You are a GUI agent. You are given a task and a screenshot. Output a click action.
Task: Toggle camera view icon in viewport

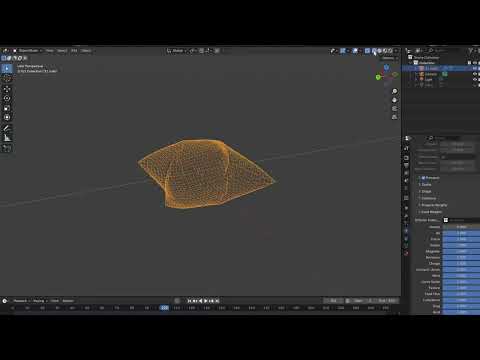(x=395, y=109)
